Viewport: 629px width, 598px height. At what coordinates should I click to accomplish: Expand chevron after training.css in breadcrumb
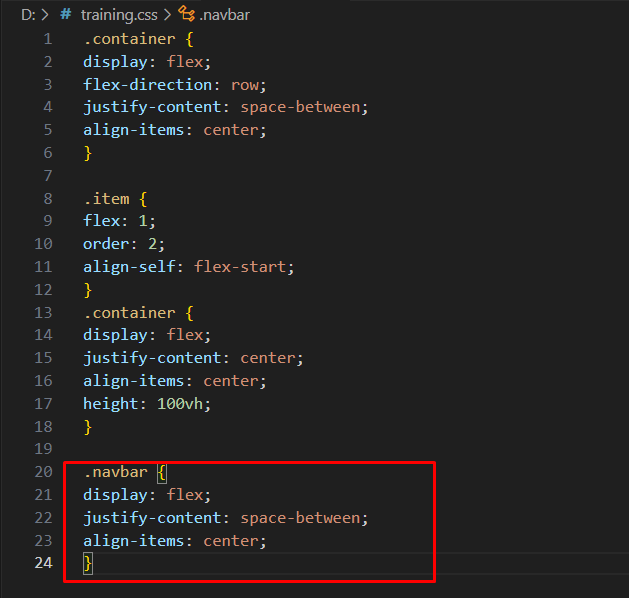(x=167, y=15)
